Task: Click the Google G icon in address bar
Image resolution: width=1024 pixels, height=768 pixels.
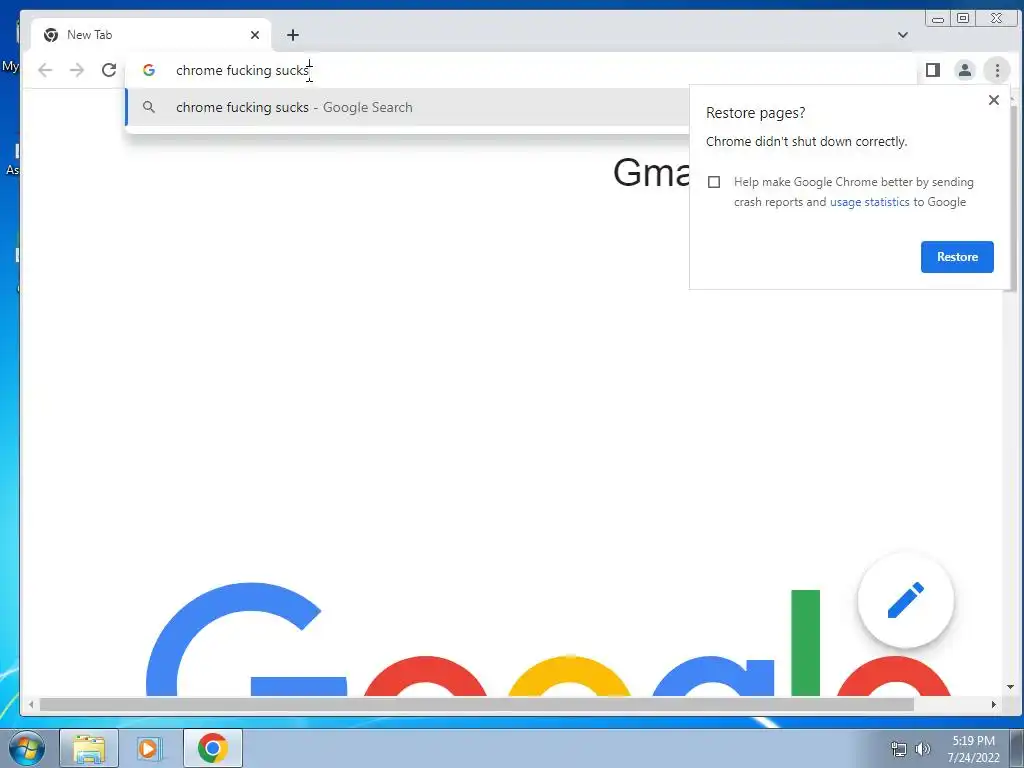Action: click(149, 70)
